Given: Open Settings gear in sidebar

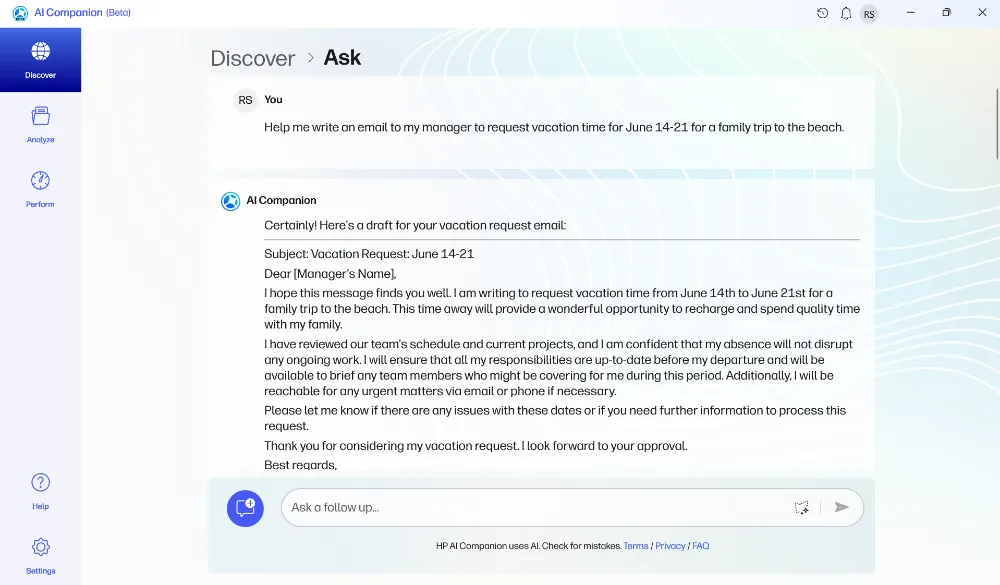Looking at the screenshot, I should click(x=40, y=556).
